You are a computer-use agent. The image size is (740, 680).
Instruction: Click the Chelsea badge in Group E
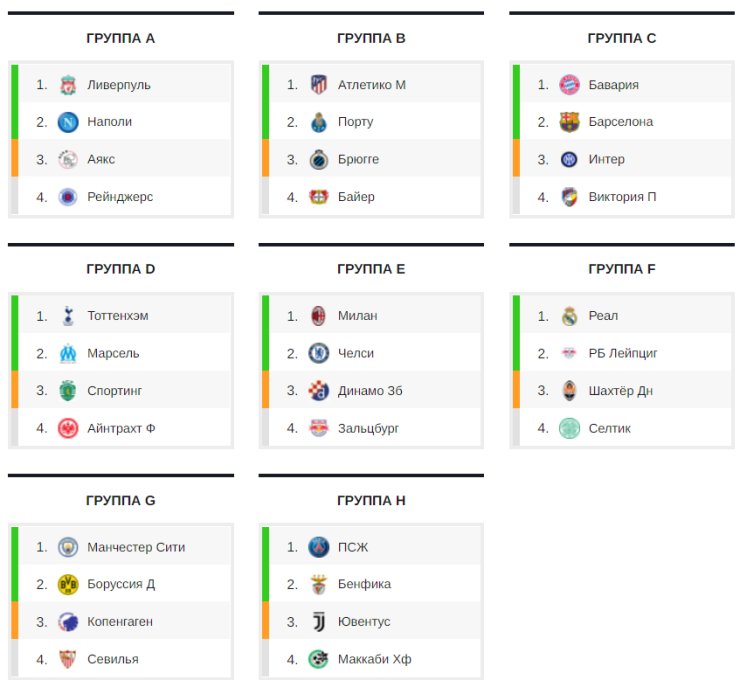[319, 353]
